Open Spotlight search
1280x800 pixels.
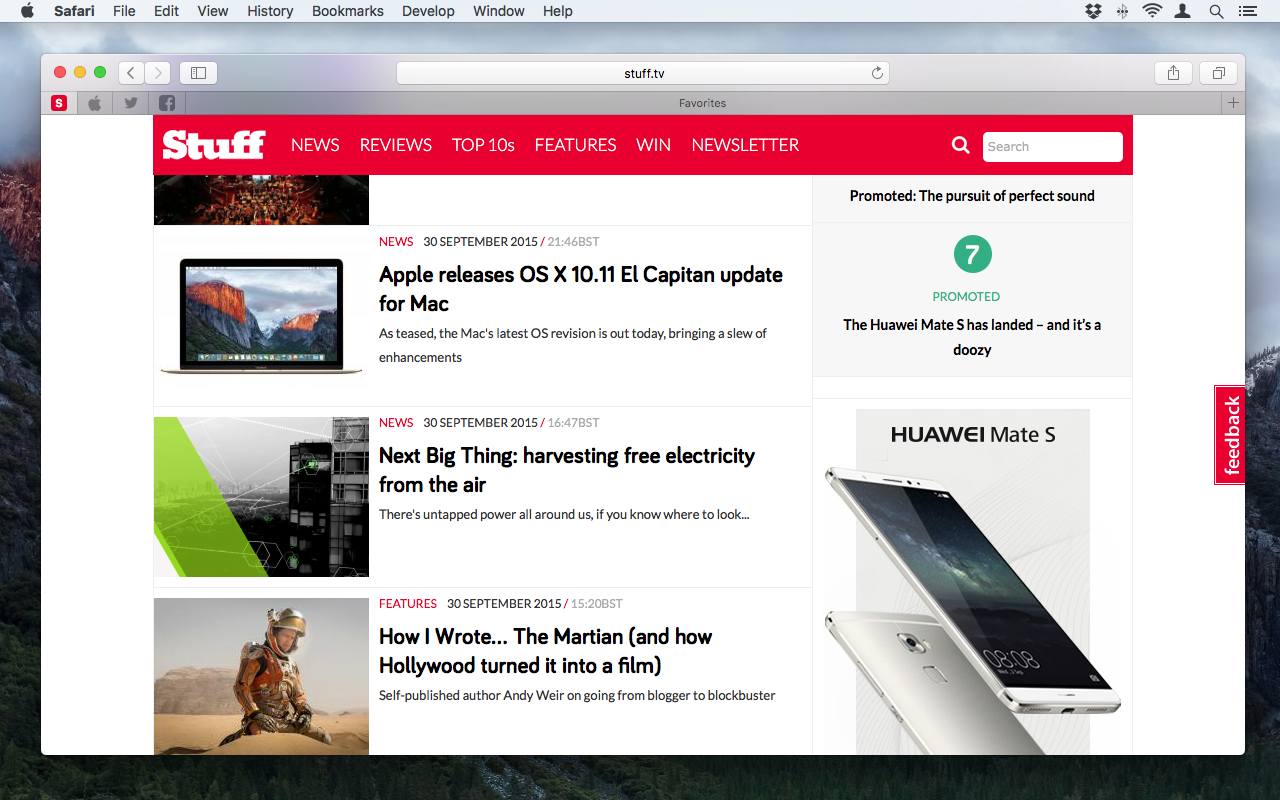1216,11
